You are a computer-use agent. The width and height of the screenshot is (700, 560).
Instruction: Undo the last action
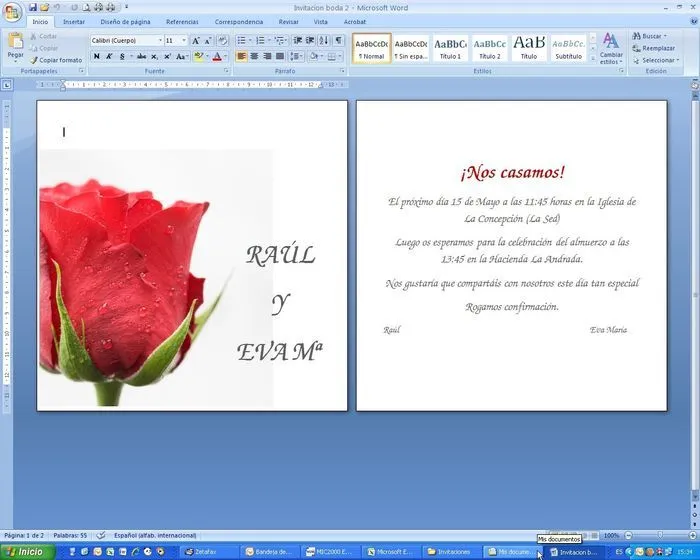coord(57,7)
